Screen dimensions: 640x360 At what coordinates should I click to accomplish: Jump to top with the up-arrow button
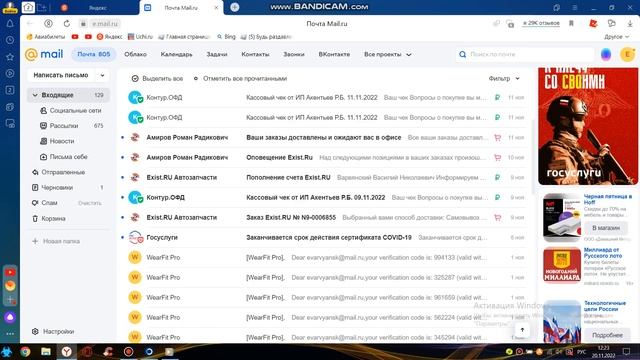click(522, 330)
